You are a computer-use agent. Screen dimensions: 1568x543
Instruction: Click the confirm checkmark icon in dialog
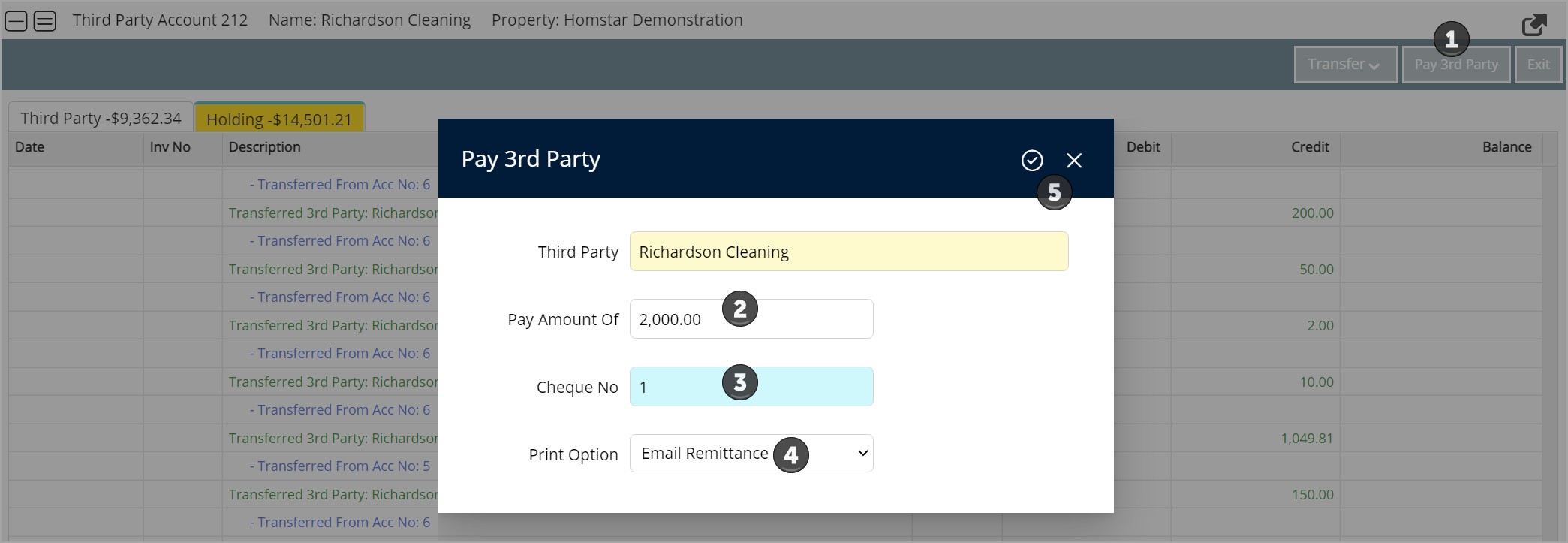pos(1032,160)
